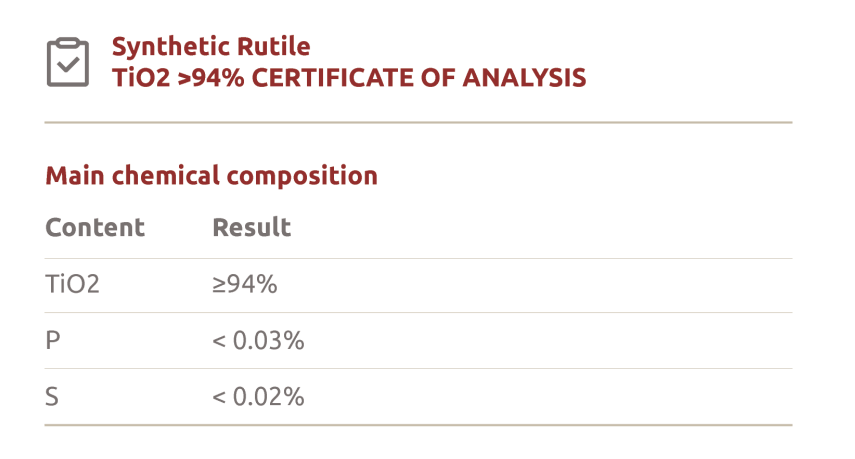Click the "Content" column header
The image size is (855, 459).
click(x=95, y=227)
